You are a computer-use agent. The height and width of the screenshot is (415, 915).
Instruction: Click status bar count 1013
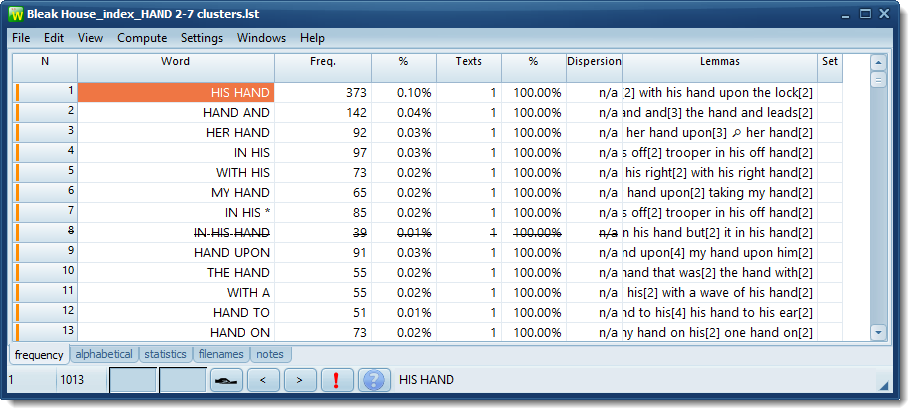click(72, 380)
